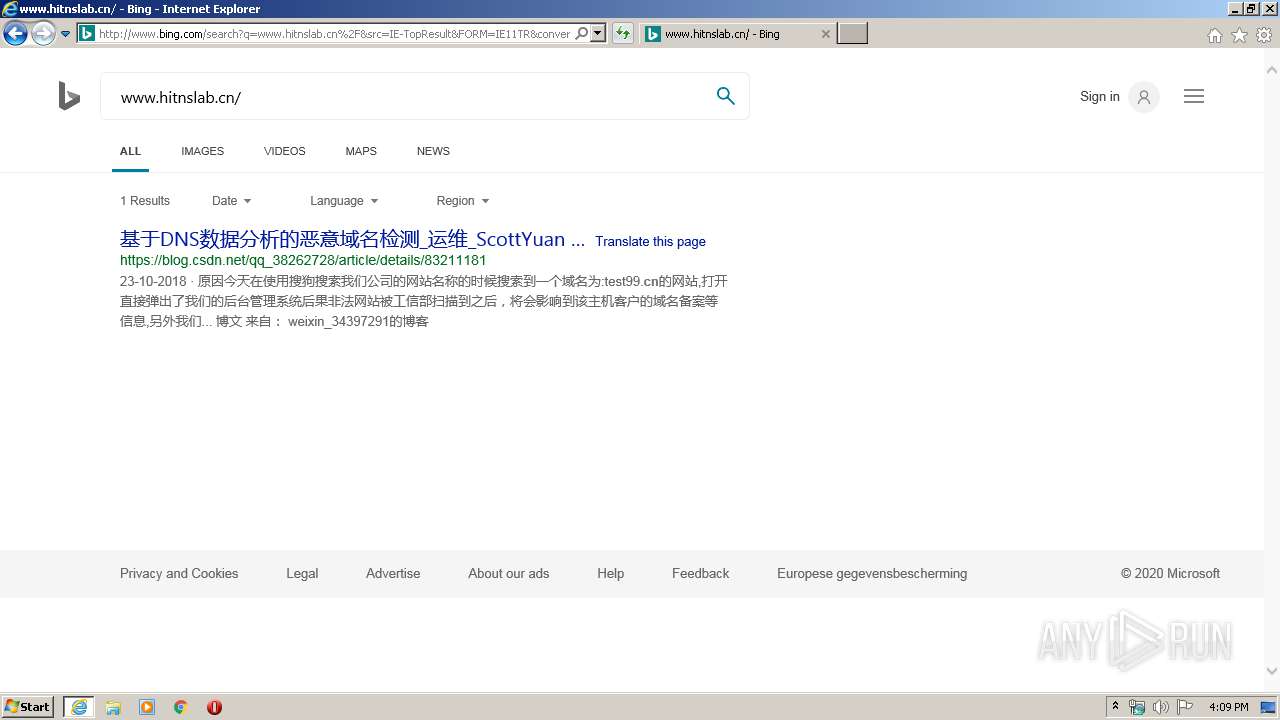Open Privacy and Cookies footer link
Screen dimensions: 1280x720
179,574
